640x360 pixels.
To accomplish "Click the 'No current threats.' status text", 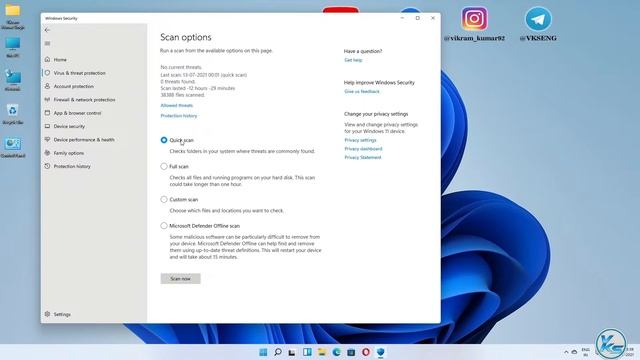I will coord(181,67).
